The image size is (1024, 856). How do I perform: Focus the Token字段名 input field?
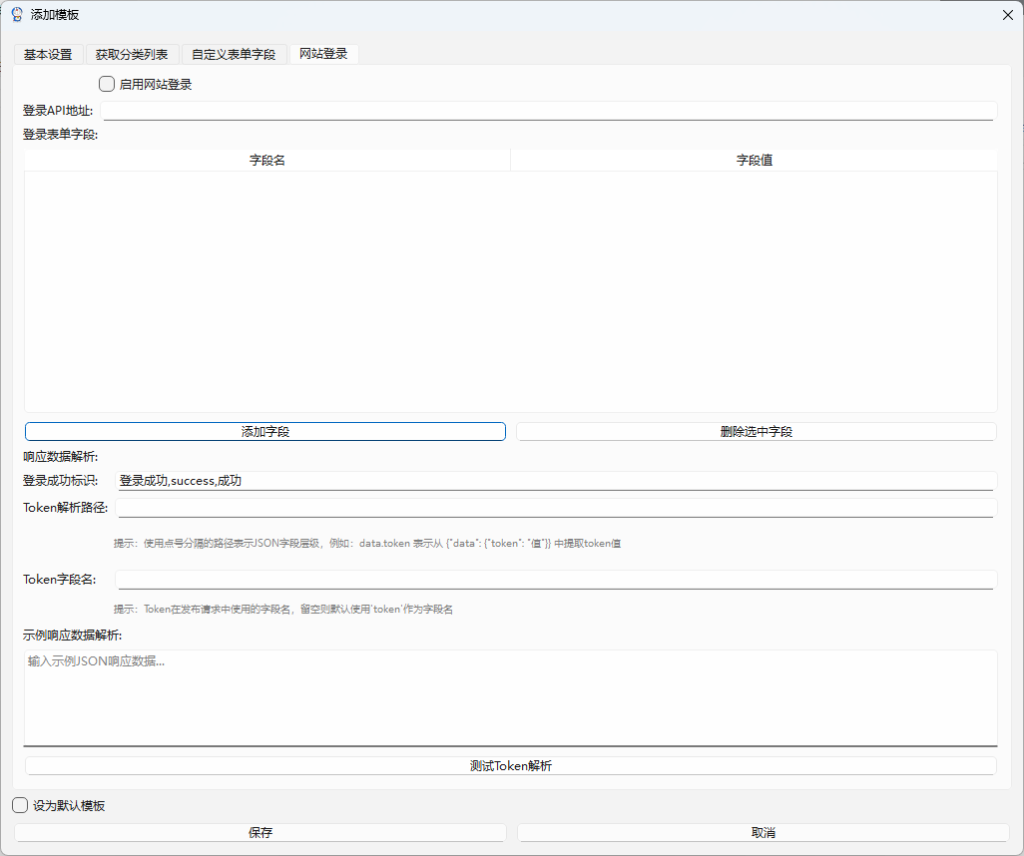point(556,580)
